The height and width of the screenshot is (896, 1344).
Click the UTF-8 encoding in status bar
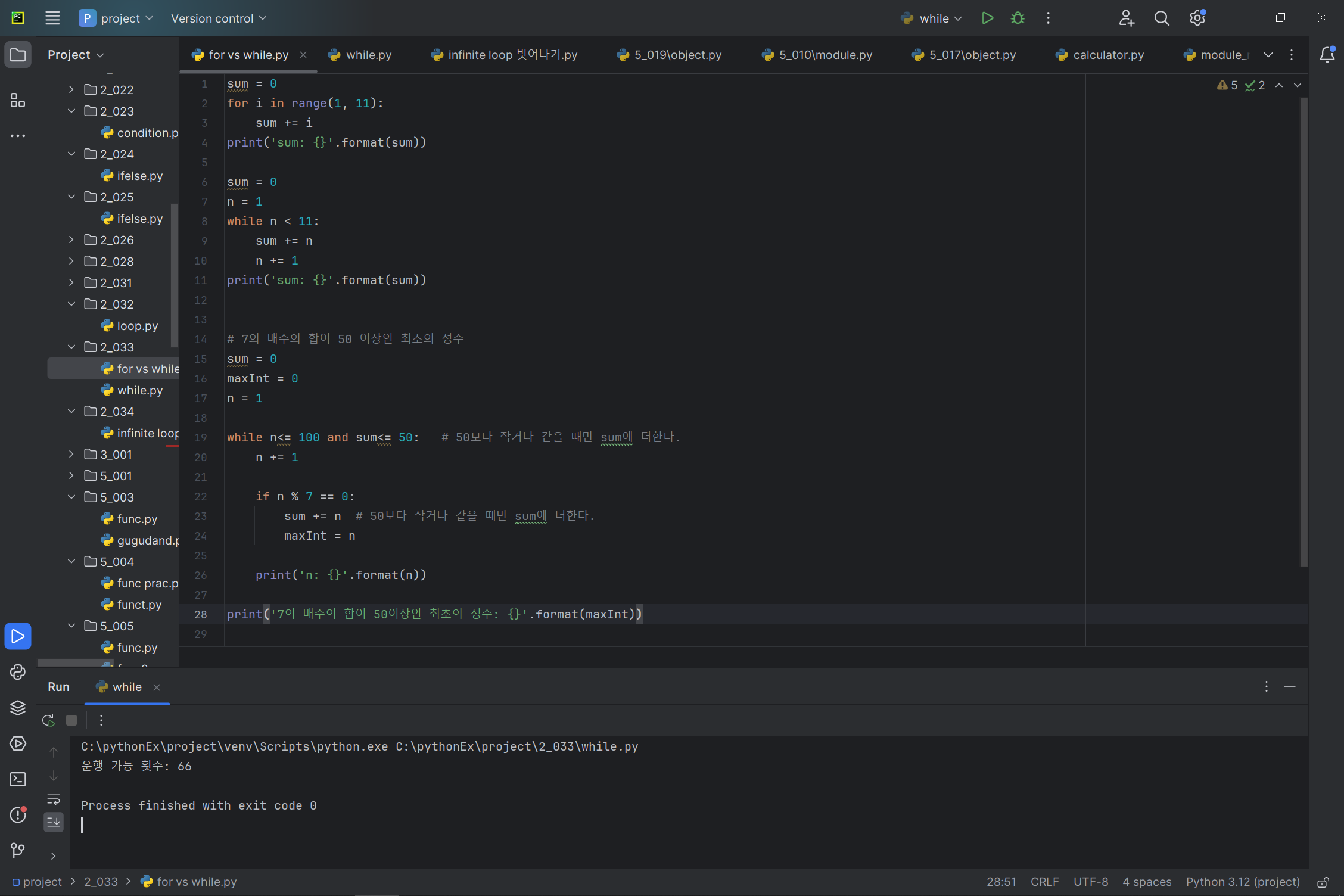pos(1091,882)
